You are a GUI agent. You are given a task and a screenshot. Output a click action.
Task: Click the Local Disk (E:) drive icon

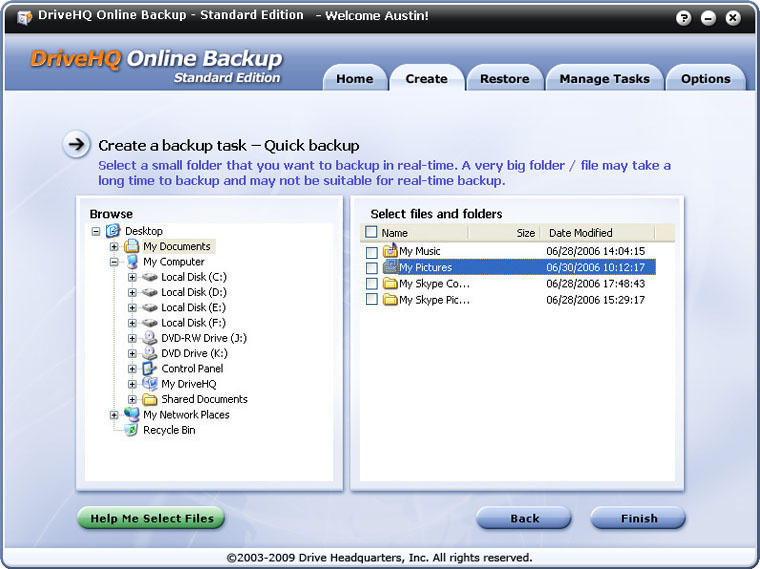click(x=150, y=308)
